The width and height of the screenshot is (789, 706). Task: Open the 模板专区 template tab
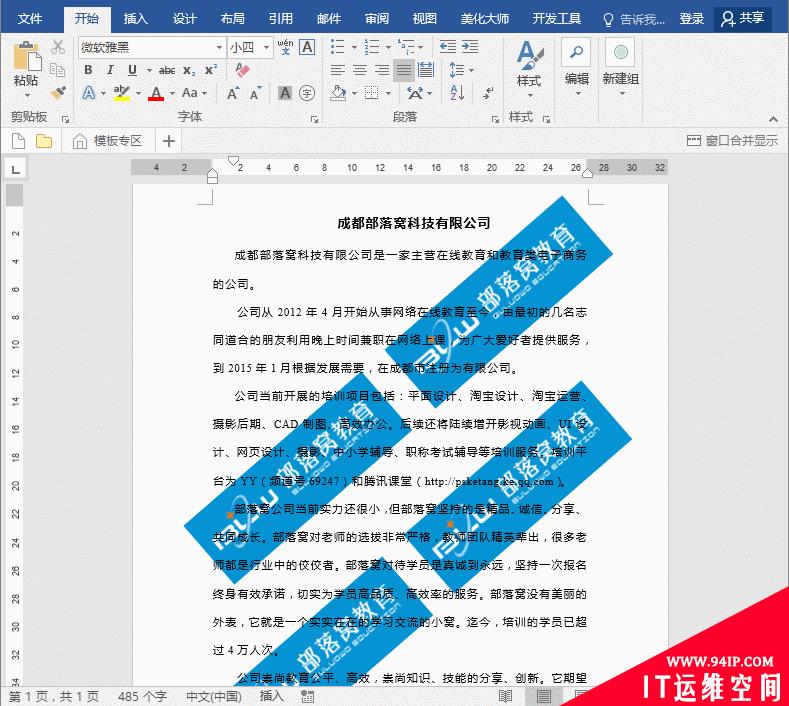point(107,141)
